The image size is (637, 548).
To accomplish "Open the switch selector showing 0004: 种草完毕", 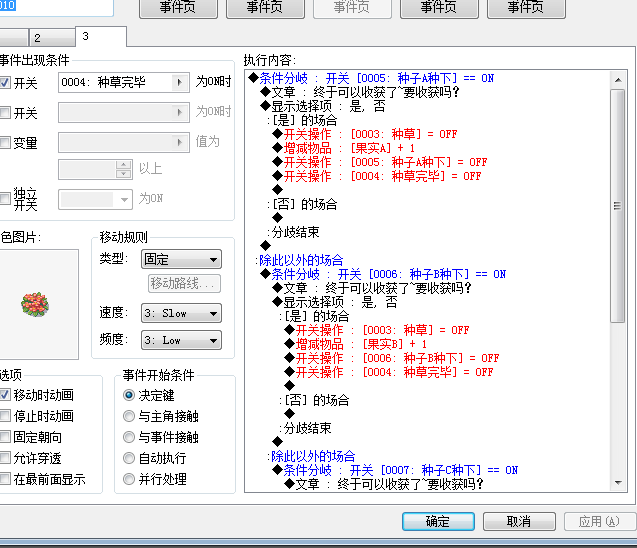I will pyautogui.click(x=124, y=82).
